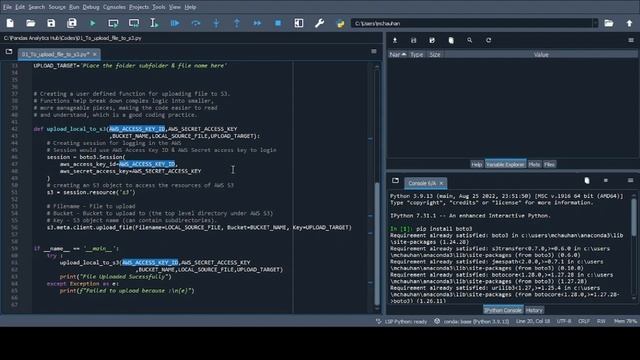Viewport: 640px width, 360px height.
Task: Browse a working directory via folder icon
Action: (609, 23)
